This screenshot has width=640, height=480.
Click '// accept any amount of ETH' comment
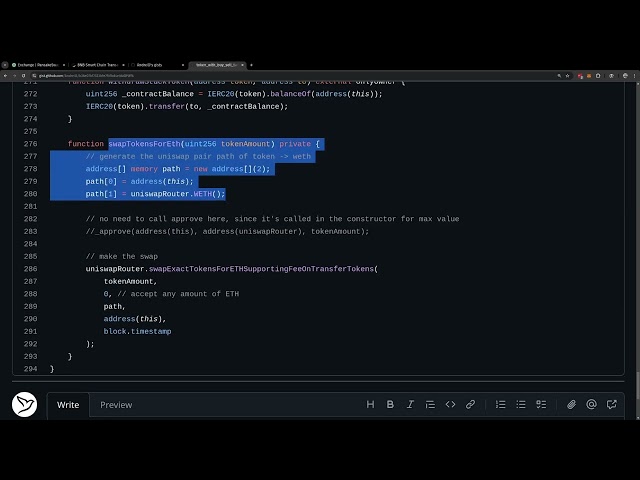(178, 294)
